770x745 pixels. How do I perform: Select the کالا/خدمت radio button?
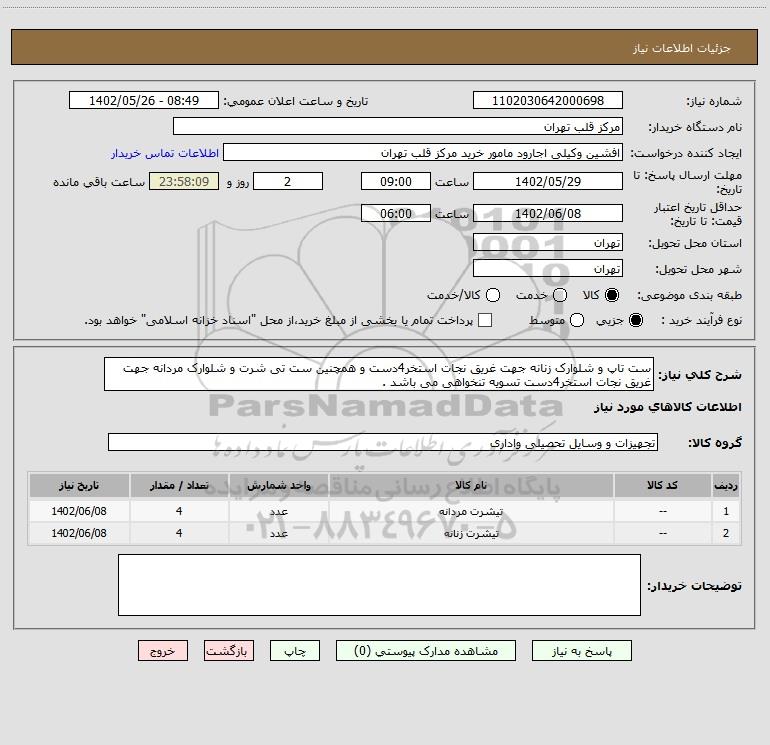493,295
